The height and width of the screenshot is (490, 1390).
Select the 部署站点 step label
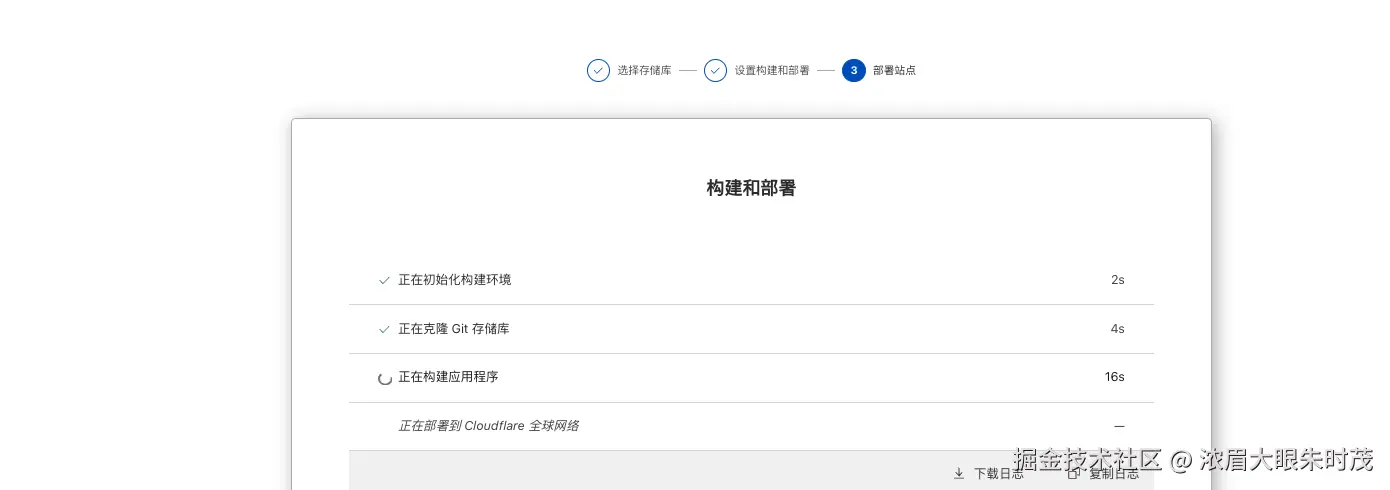(x=894, y=71)
